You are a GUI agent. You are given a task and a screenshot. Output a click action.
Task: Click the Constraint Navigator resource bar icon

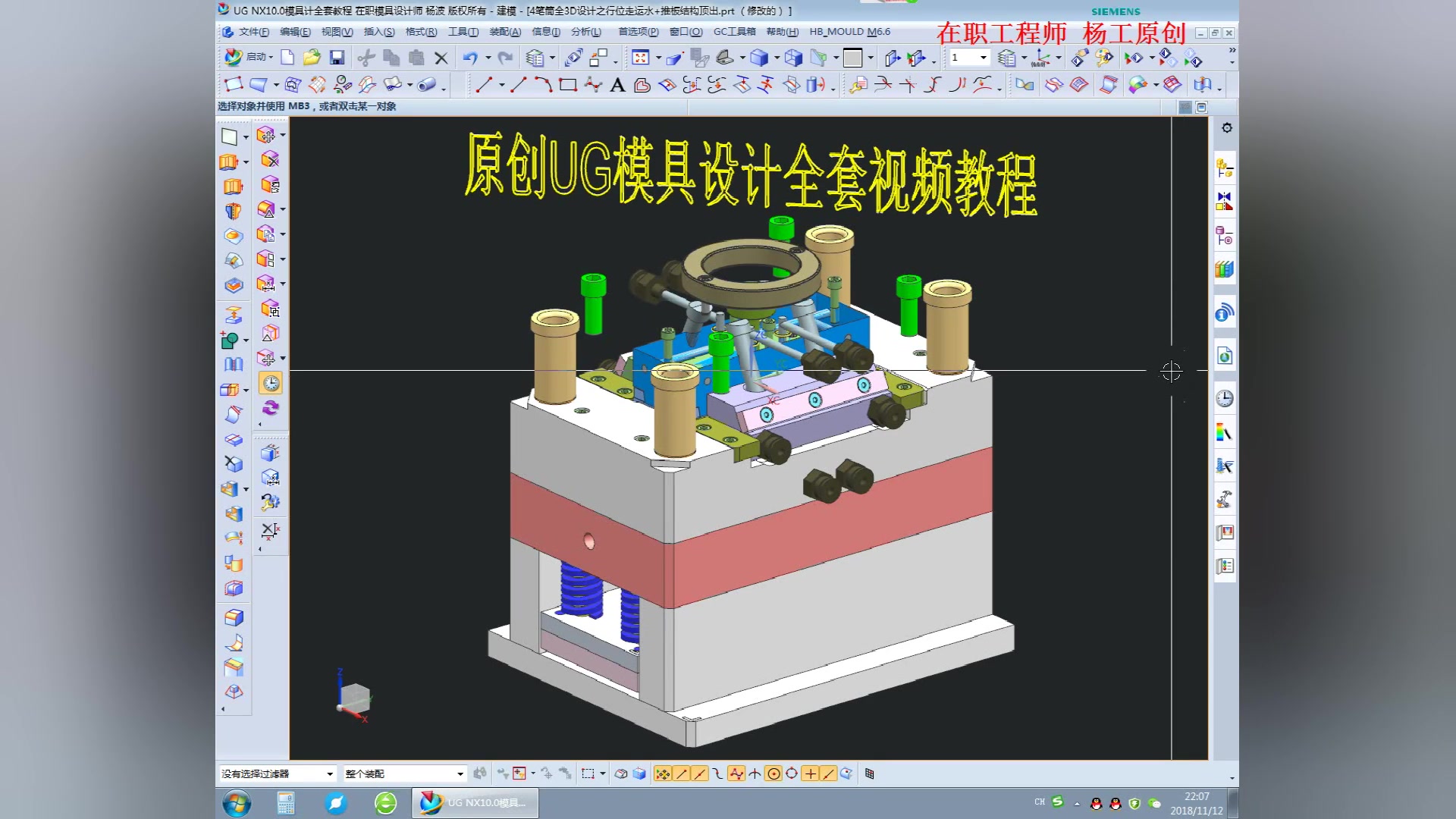coord(1225,202)
